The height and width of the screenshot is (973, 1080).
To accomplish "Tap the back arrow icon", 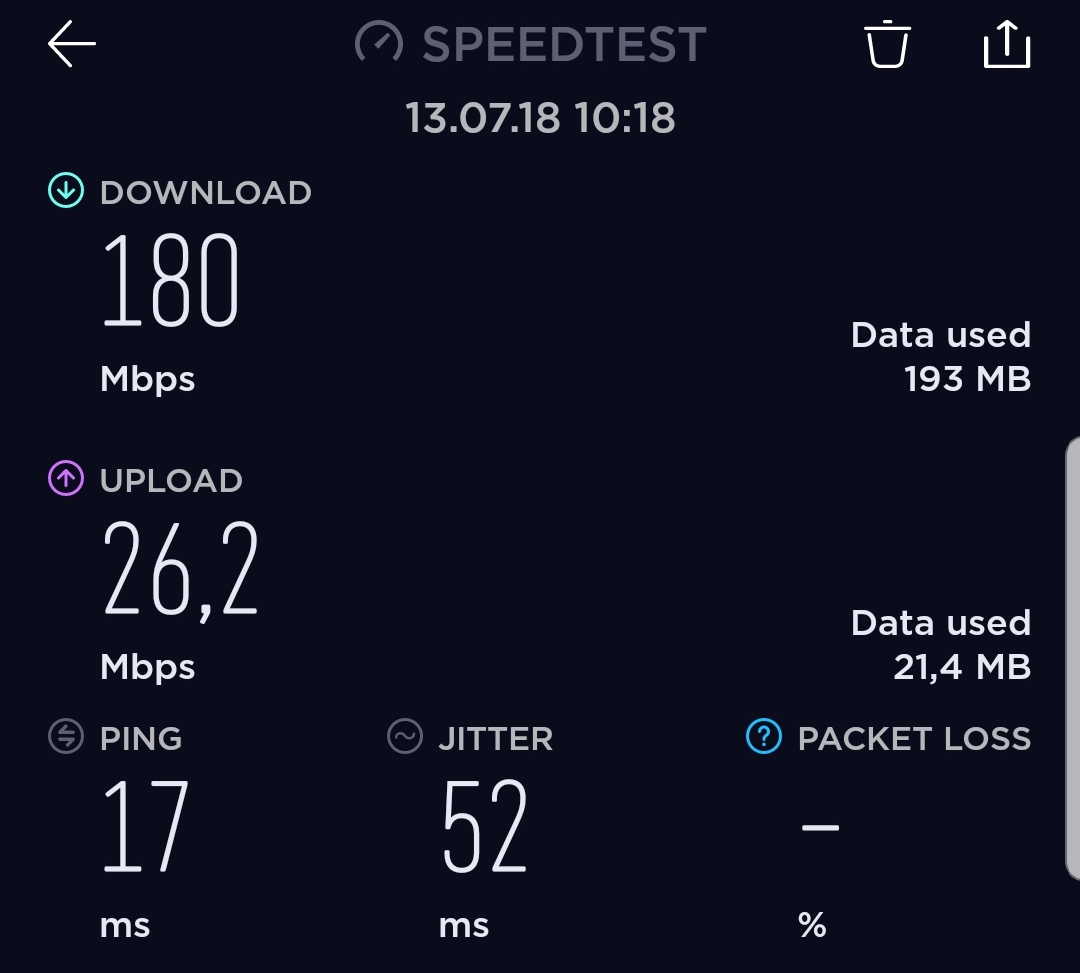I will (x=72, y=43).
